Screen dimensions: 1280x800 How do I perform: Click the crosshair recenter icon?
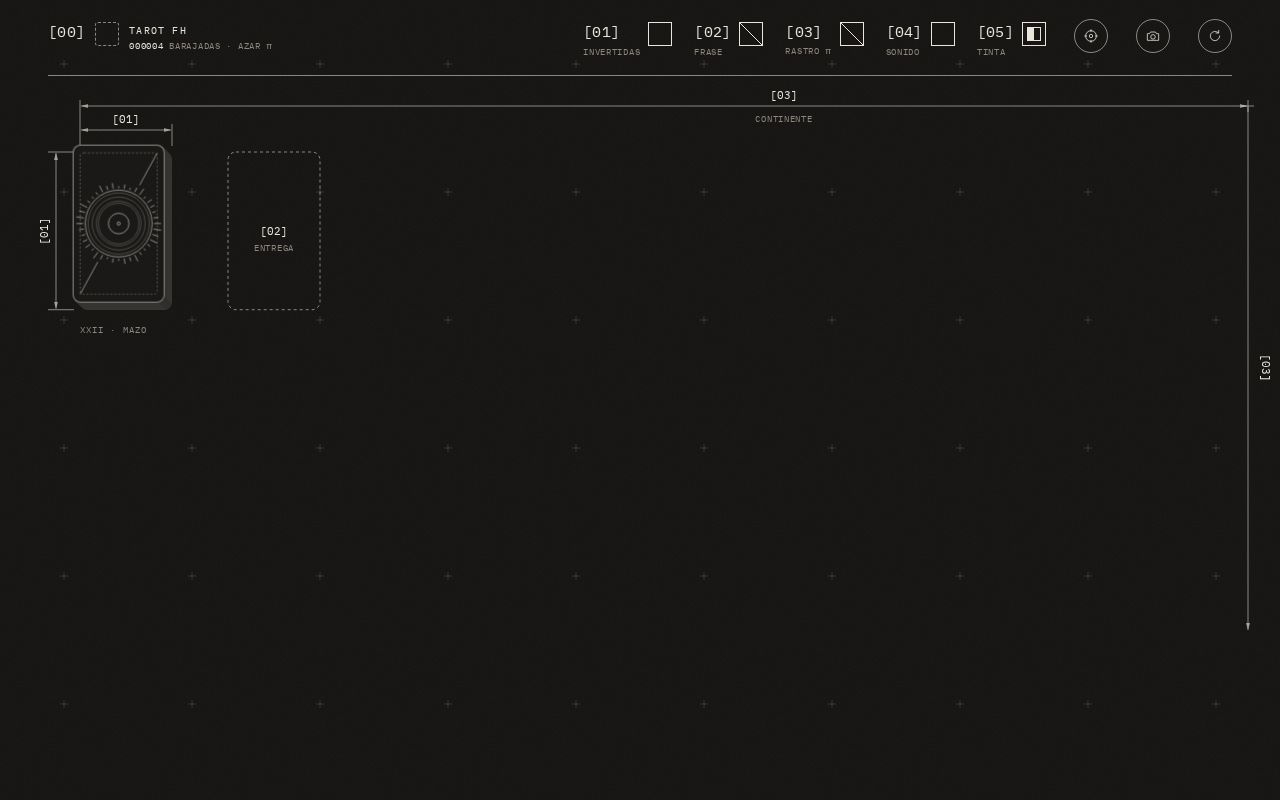pos(1091,36)
